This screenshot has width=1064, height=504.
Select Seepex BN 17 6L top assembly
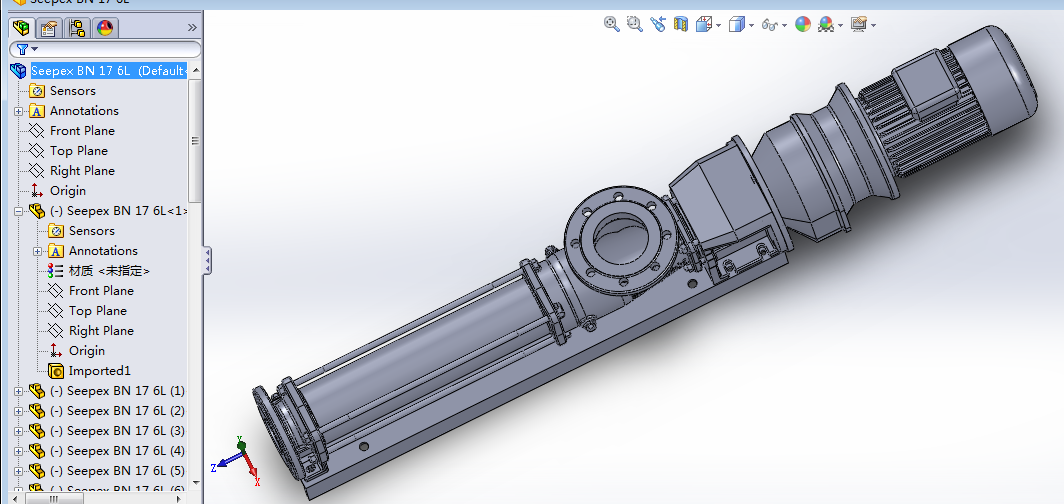click(109, 71)
